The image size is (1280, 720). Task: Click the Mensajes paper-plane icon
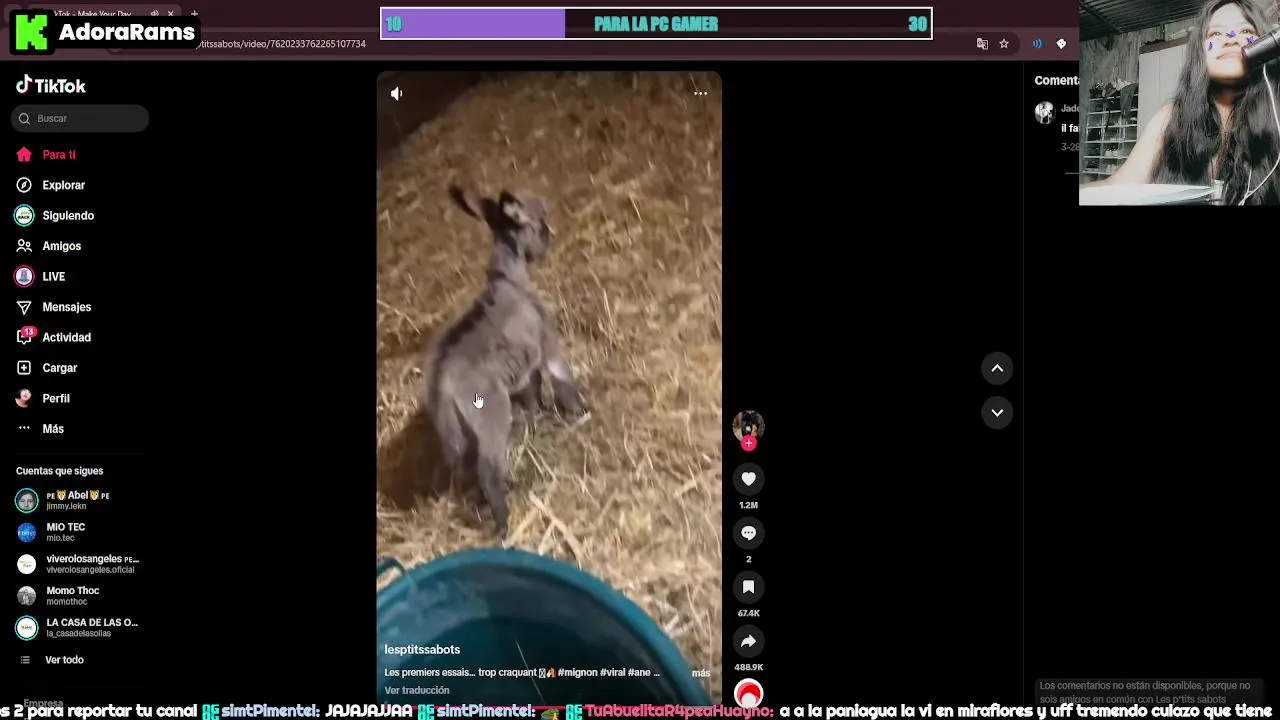click(24, 307)
